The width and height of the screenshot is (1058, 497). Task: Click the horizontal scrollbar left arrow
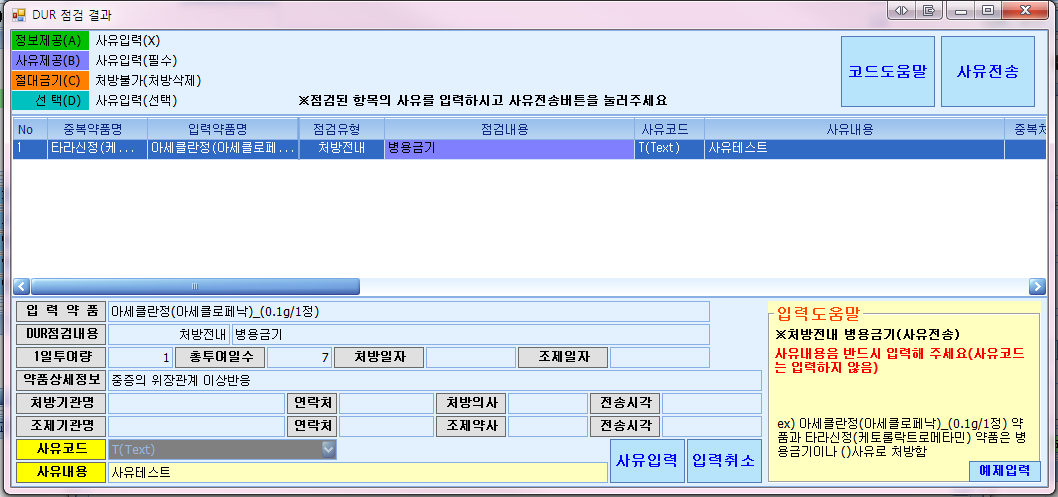click(x=22, y=287)
